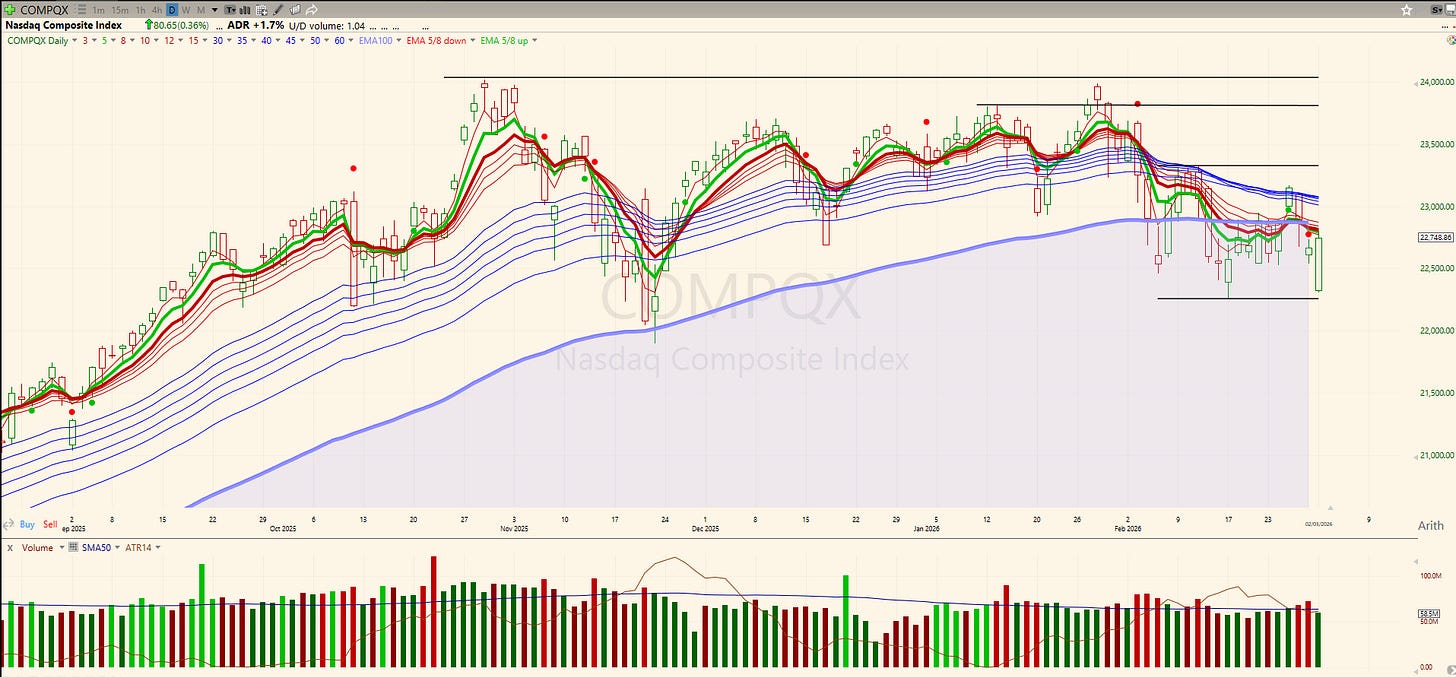
Task: Click the monitor layout icon at top right
Action: click(1450, 10)
